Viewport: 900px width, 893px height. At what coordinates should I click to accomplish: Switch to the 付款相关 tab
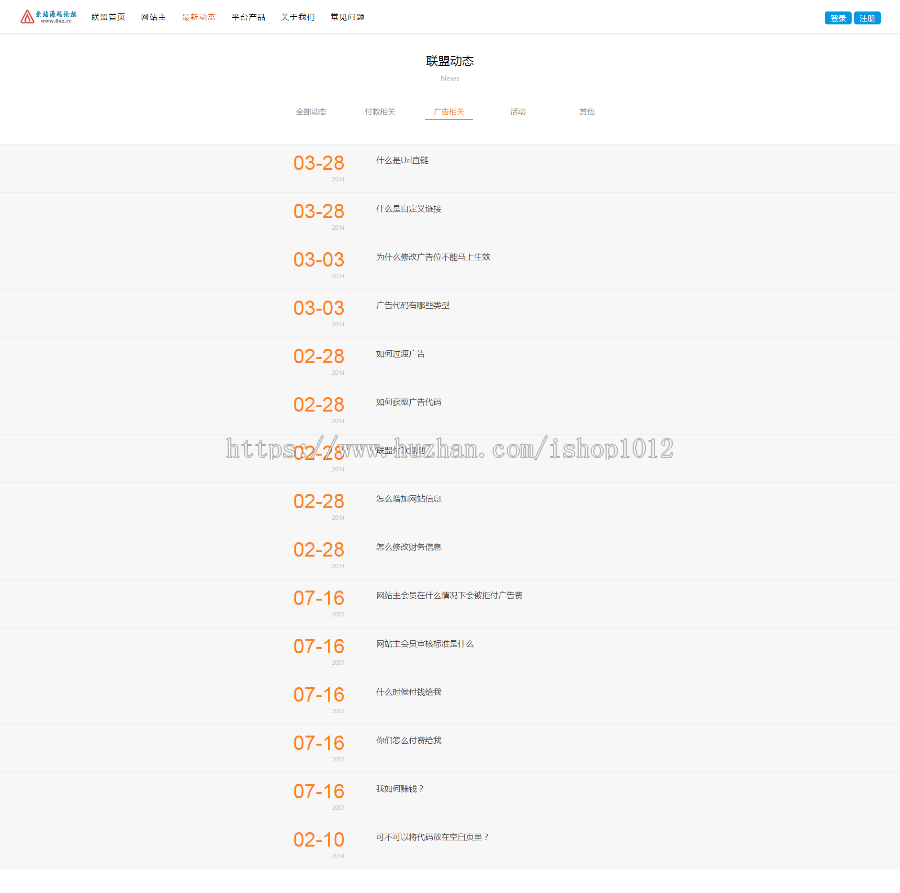[x=380, y=112]
